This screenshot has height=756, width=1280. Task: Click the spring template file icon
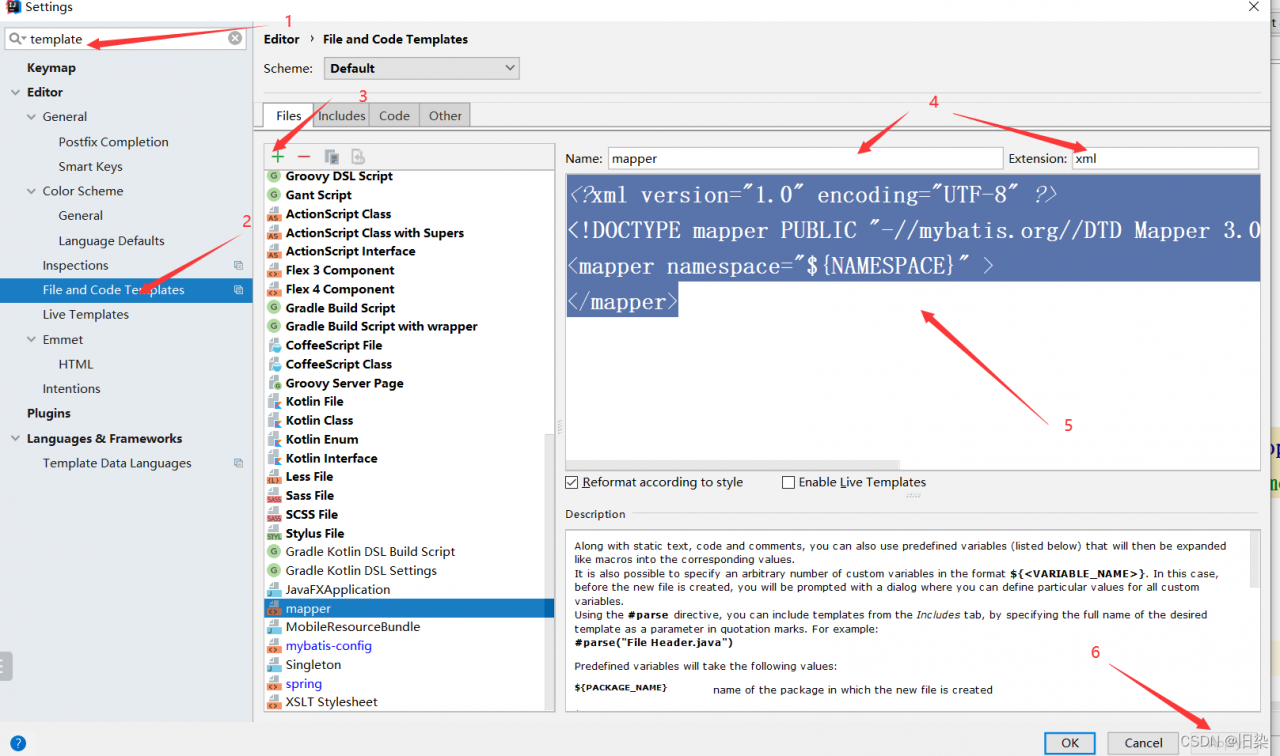tap(274, 684)
